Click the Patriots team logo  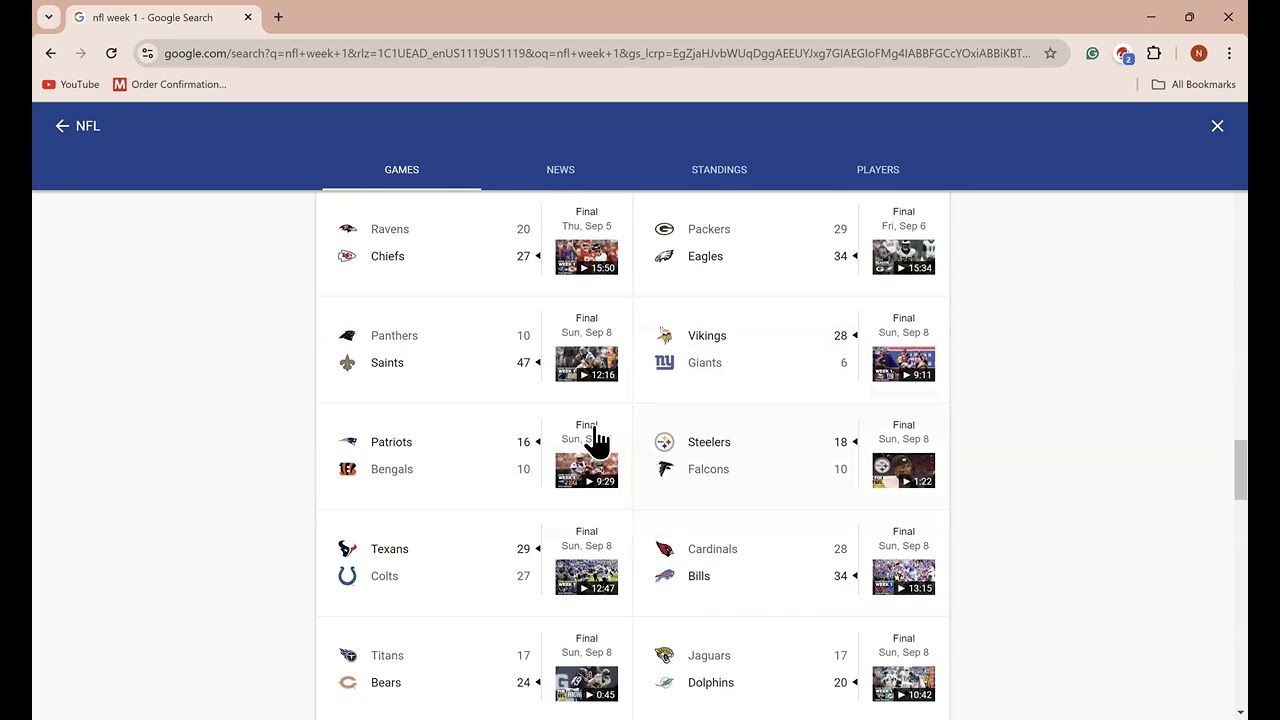347,442
